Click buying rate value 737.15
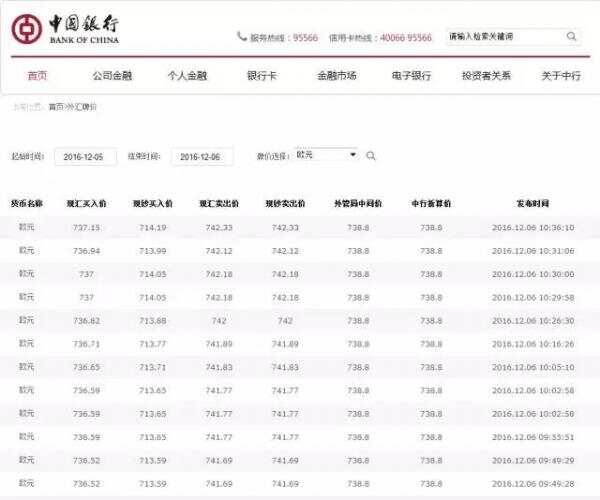The height and width of the screenshot is (500, 600). coord(86,228)
